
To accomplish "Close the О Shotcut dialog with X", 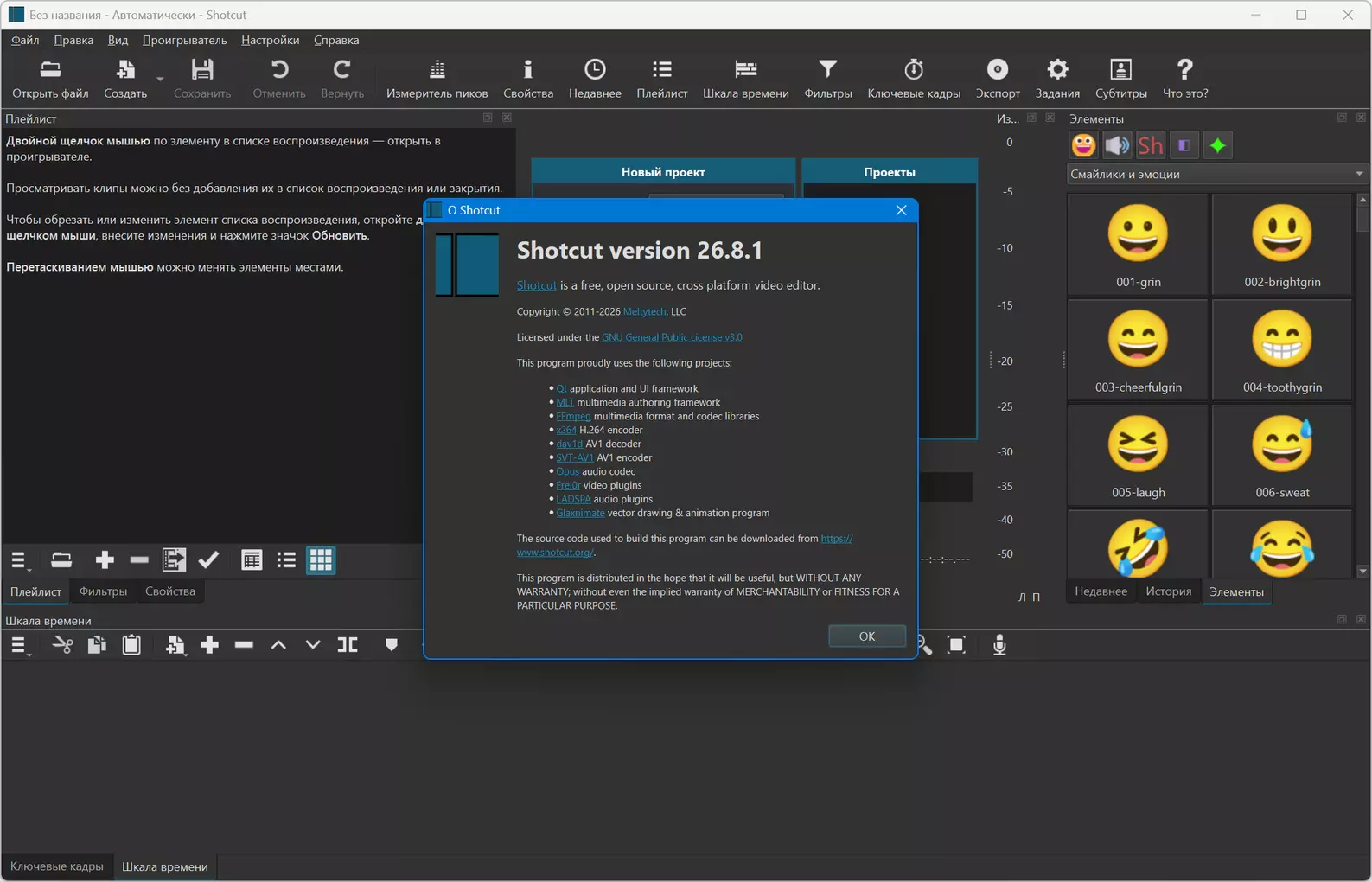I will point(901,210).
